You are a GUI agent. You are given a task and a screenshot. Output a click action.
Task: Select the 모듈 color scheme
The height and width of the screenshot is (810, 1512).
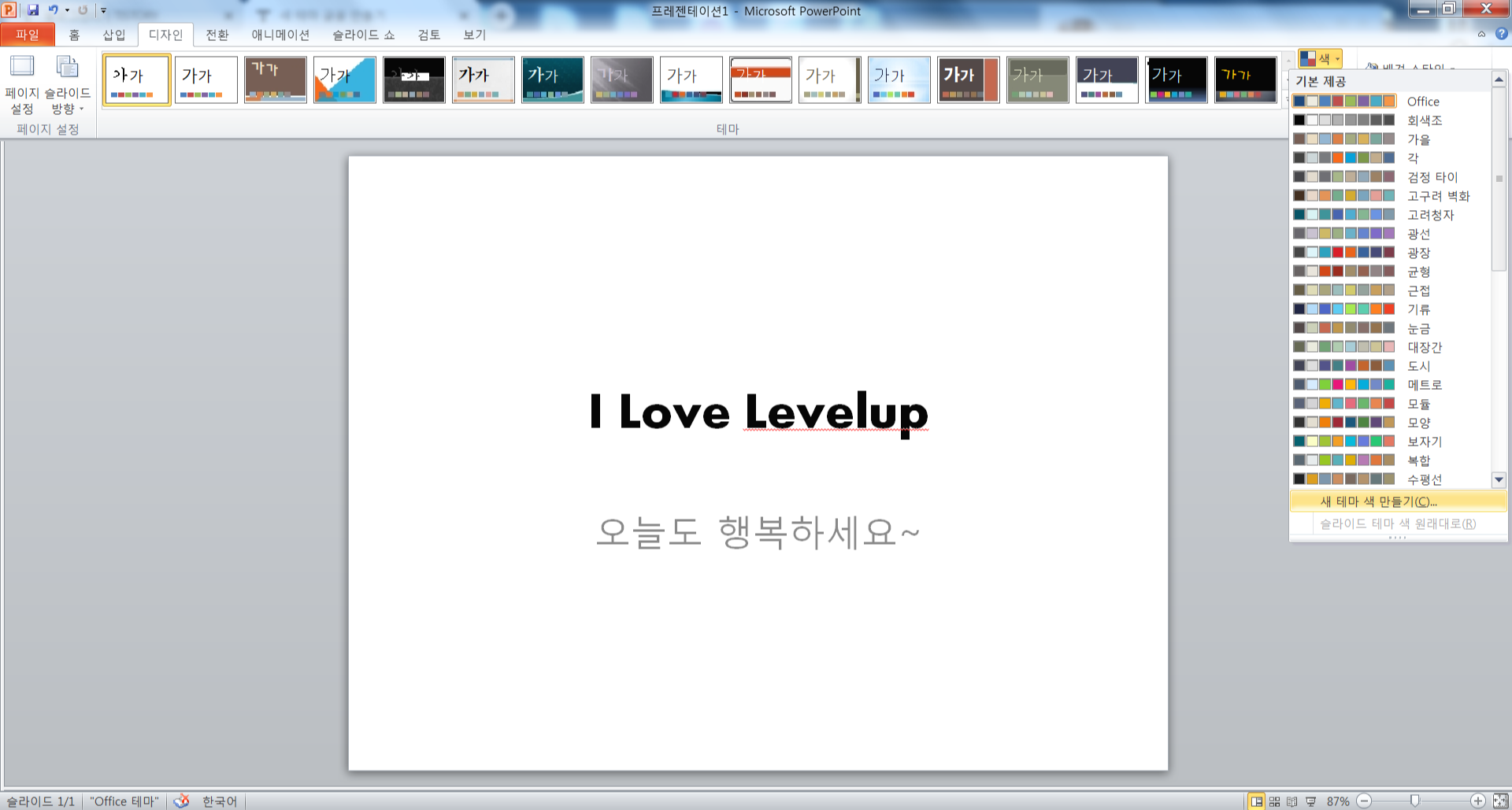[x=1390, y=404]
